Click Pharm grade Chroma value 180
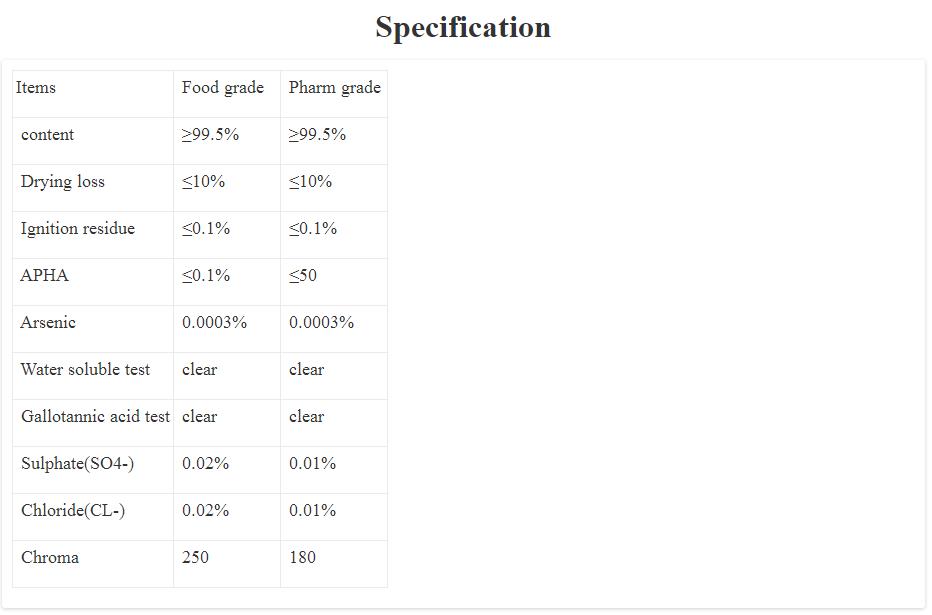 coord(303,557)
